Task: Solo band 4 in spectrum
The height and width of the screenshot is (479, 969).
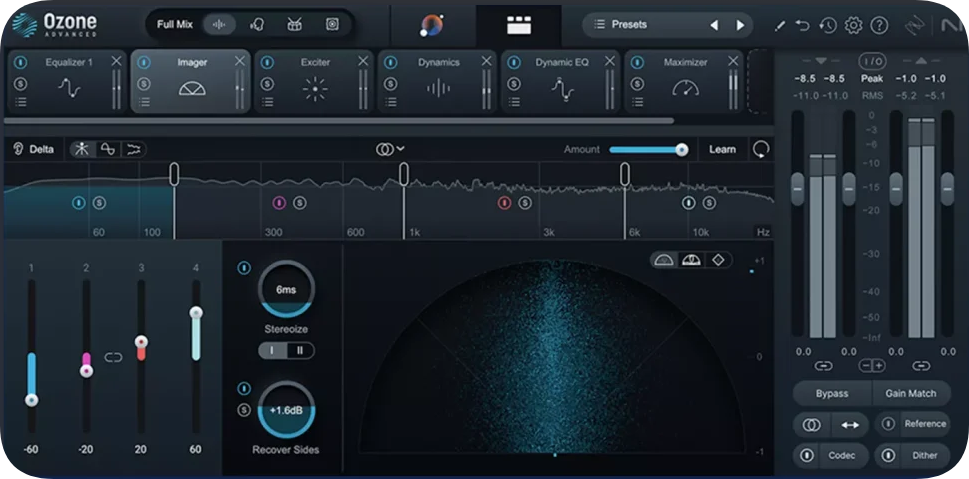Action: pos(709,203)
